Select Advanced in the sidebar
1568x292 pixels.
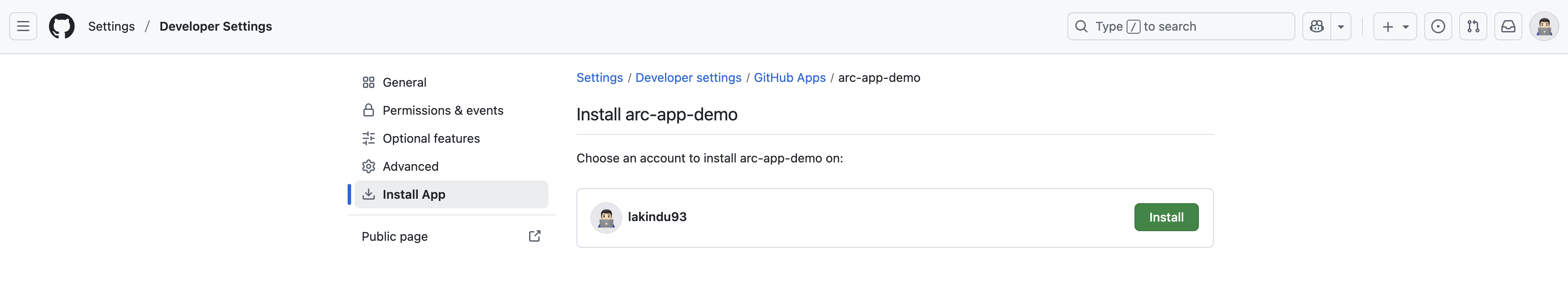point(451,166)
